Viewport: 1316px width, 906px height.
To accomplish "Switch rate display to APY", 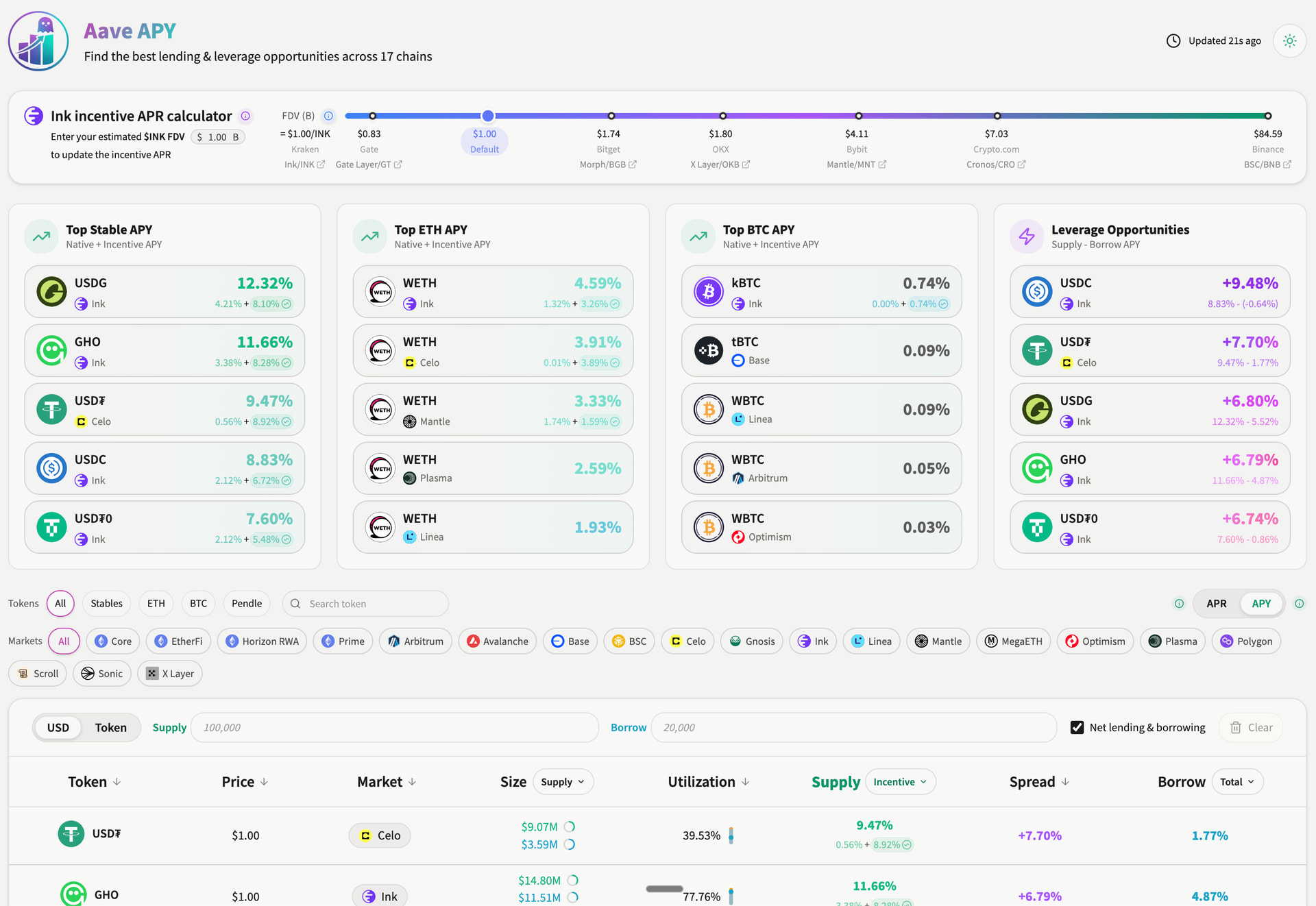I will pos(1261,604).
